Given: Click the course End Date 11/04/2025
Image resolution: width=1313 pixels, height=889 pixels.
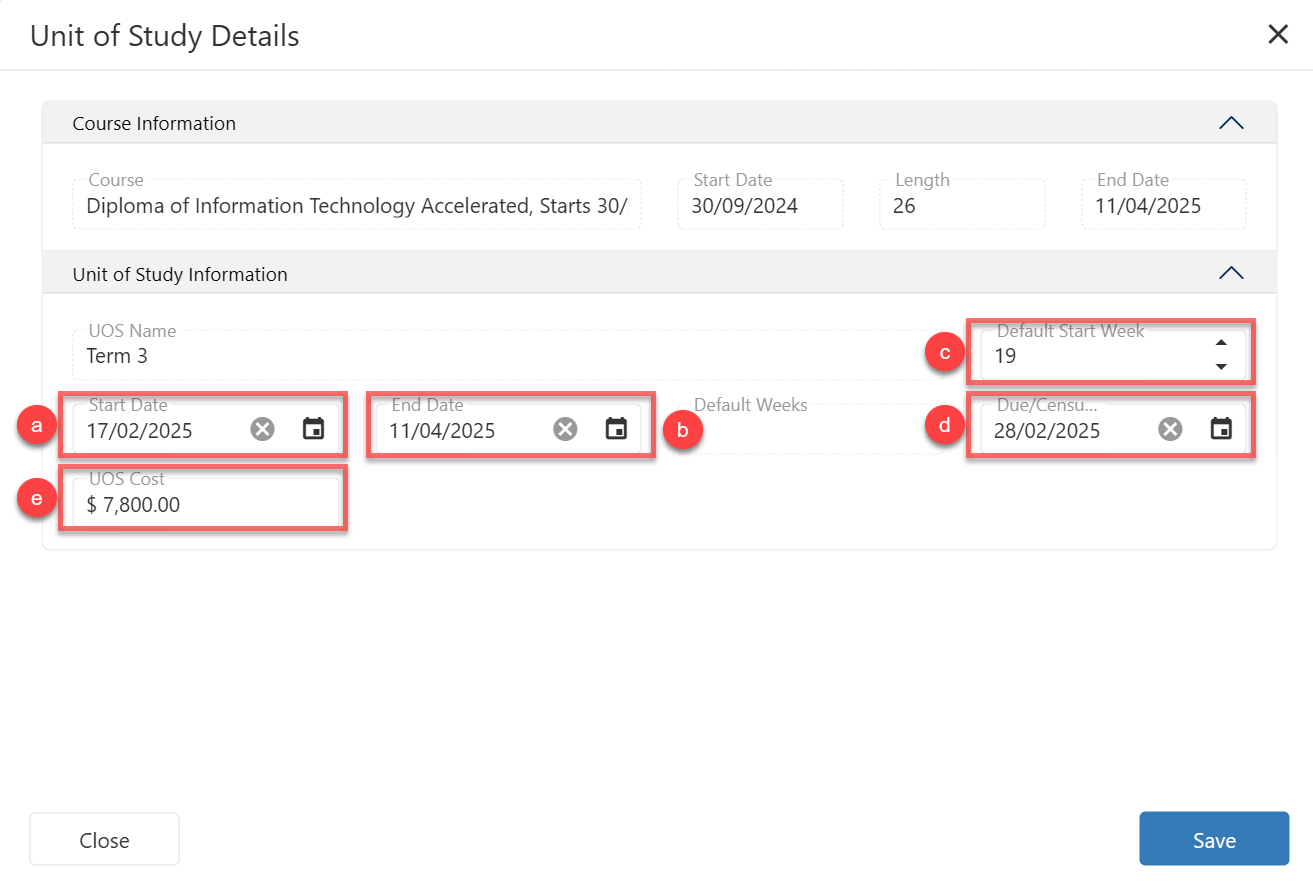Looking at the screenshot, I should tap(1164, 204).
